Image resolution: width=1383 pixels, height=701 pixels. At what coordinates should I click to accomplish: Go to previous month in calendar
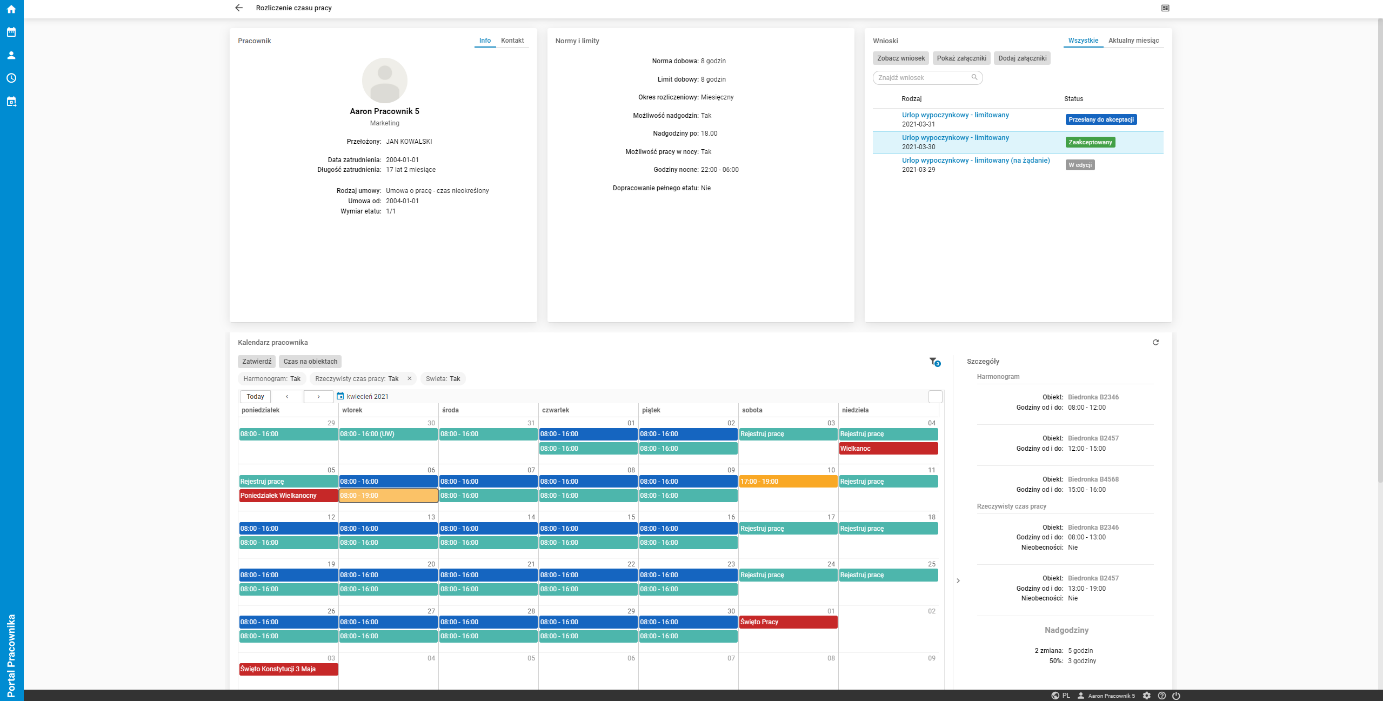(288, 396)
